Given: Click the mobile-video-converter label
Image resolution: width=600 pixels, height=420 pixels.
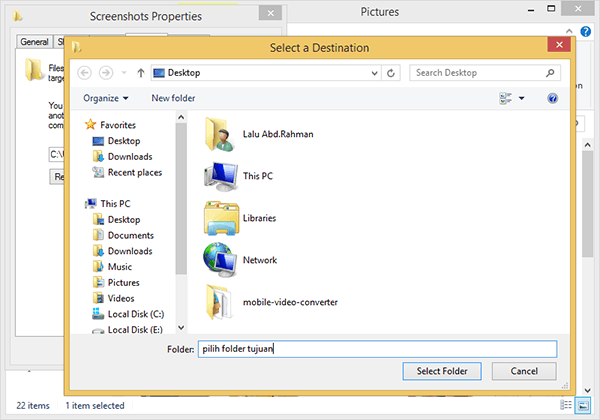Looking at the screenshot, I should point(290,302).
